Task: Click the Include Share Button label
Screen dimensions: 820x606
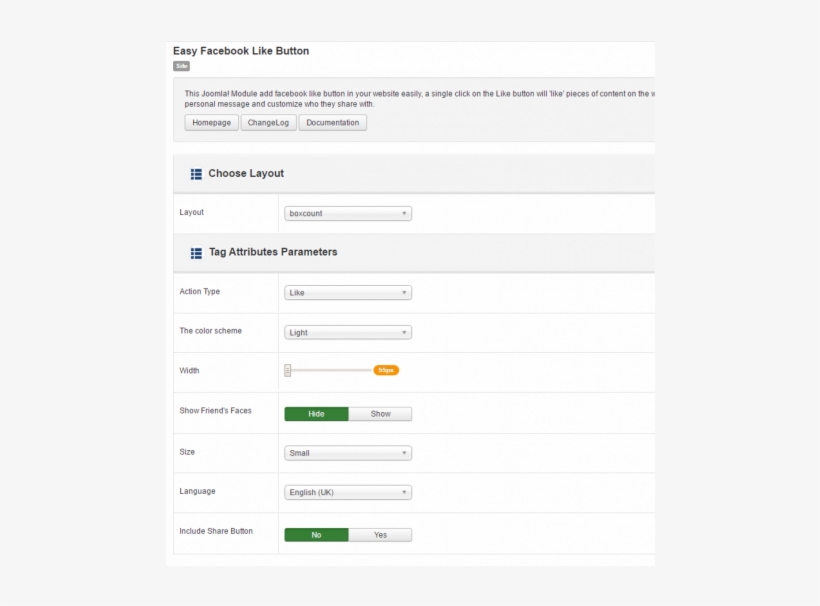Action: 216,531
